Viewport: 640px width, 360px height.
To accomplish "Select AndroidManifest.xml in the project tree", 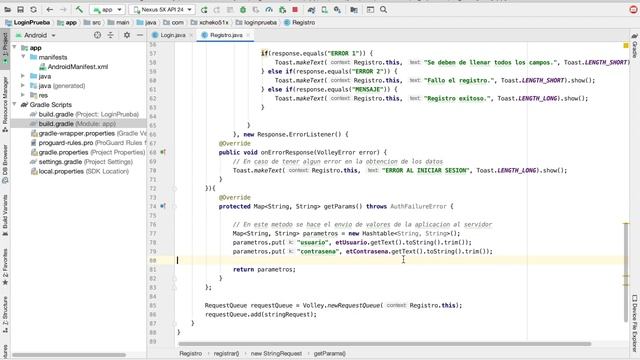I will pyautogui.click(x=73, y=67).
